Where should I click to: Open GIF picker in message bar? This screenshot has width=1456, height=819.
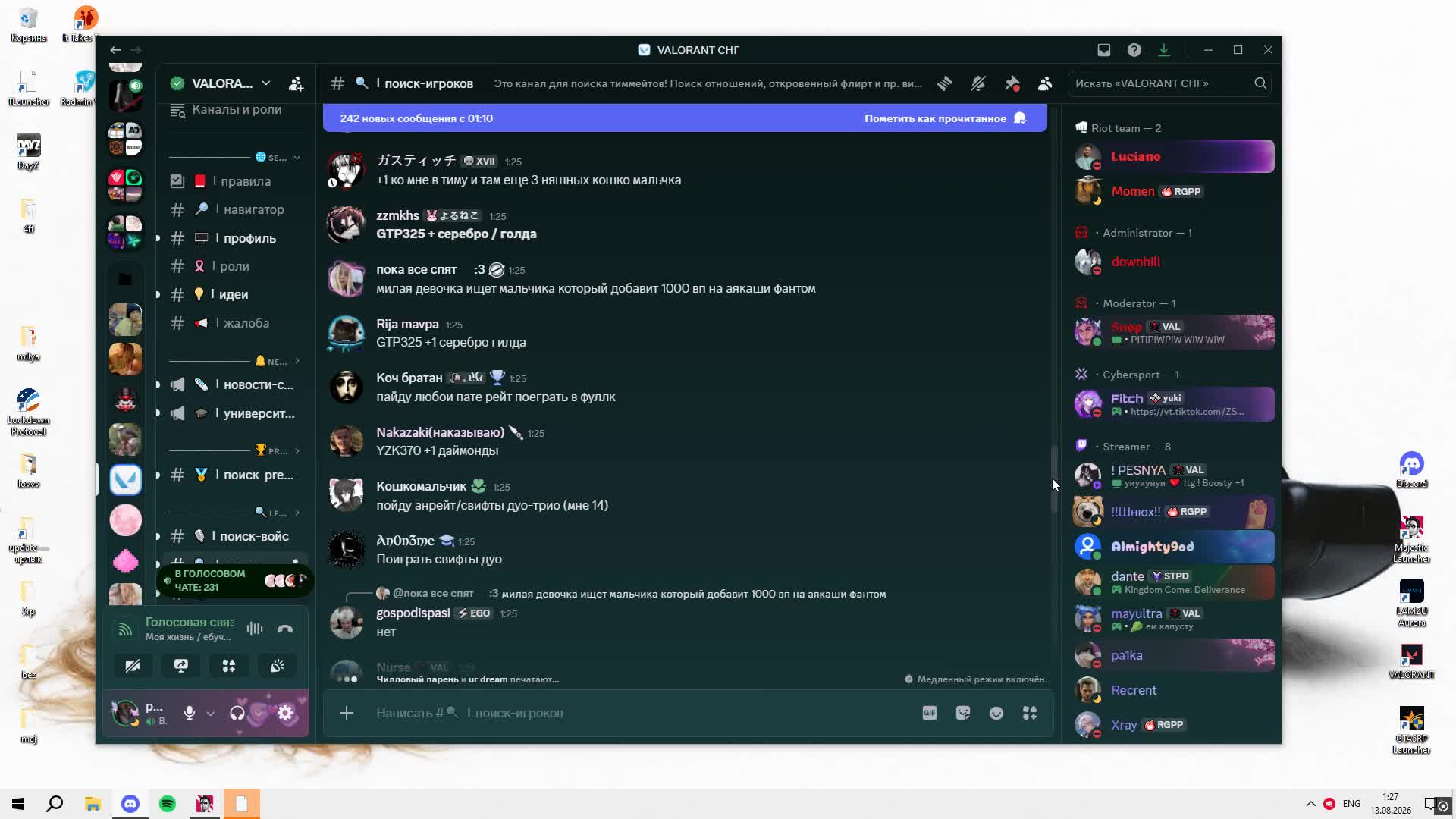[x=930, y=713]
